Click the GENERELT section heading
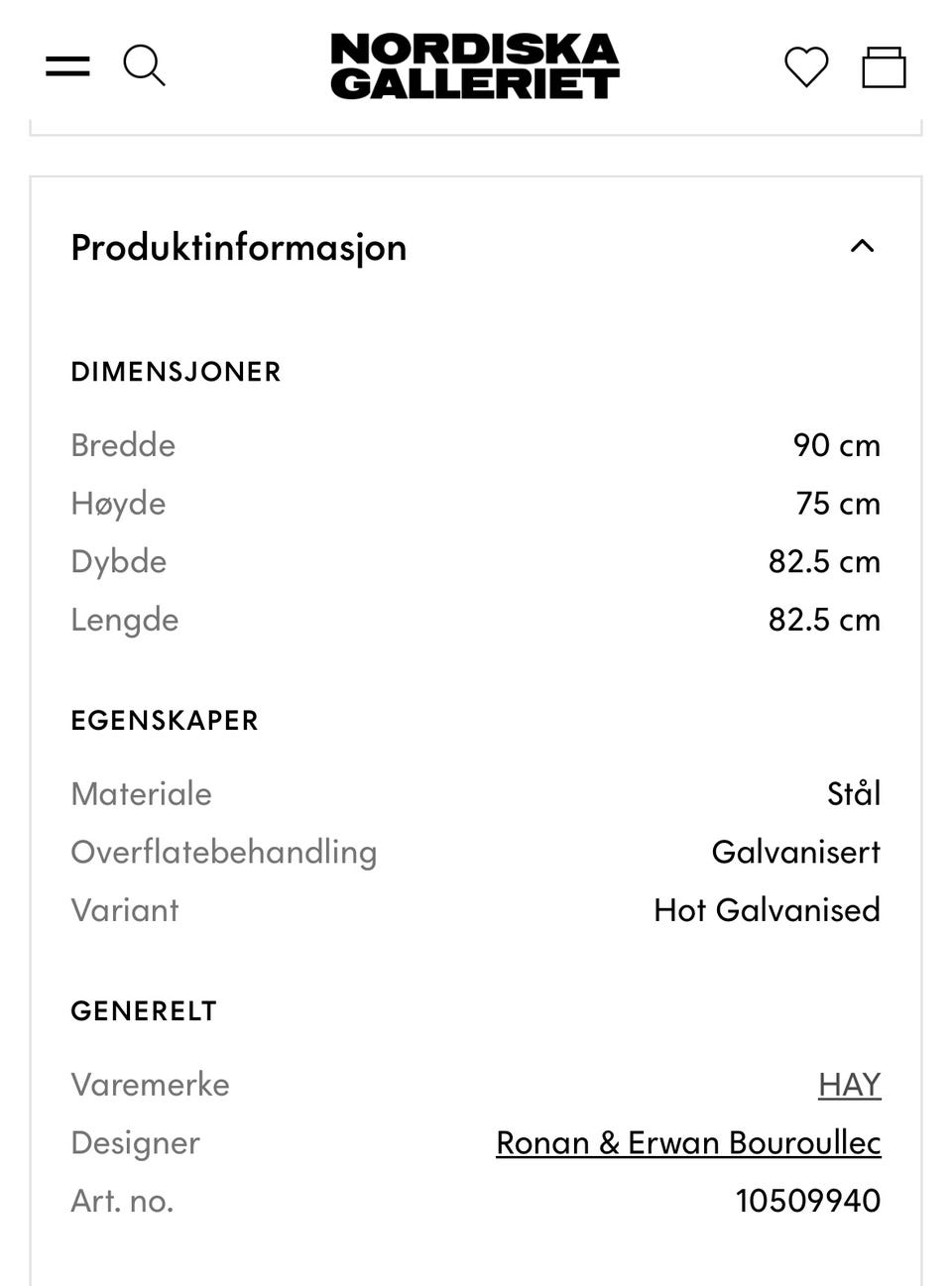The image size is (952, 1286). [x=144, y=1011]
